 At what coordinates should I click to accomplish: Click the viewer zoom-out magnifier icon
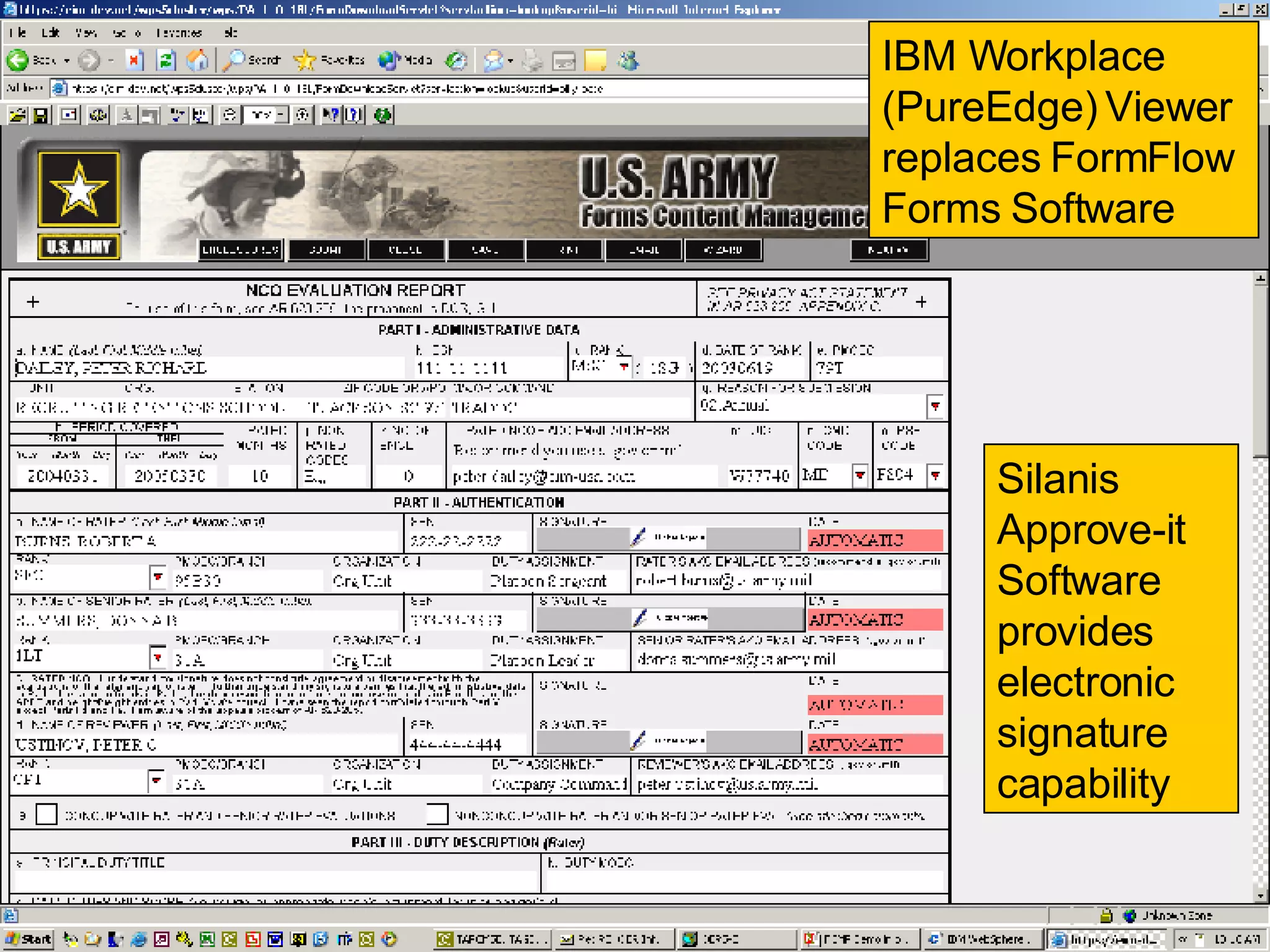tap(229, 115)
